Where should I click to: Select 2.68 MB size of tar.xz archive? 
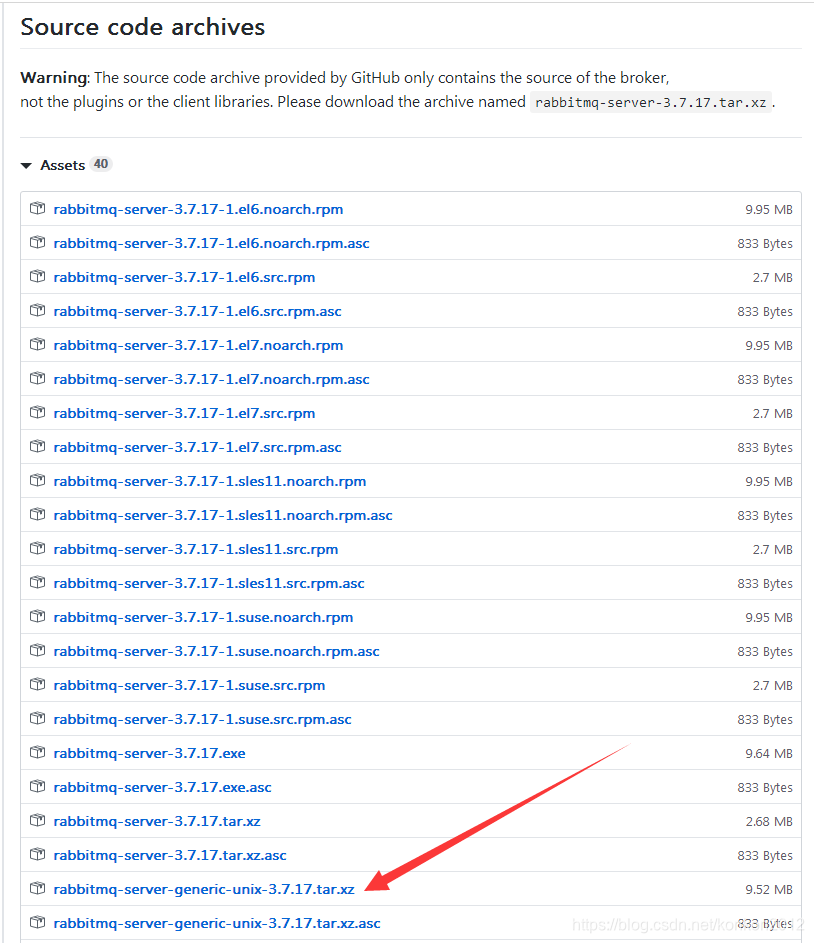769,822
